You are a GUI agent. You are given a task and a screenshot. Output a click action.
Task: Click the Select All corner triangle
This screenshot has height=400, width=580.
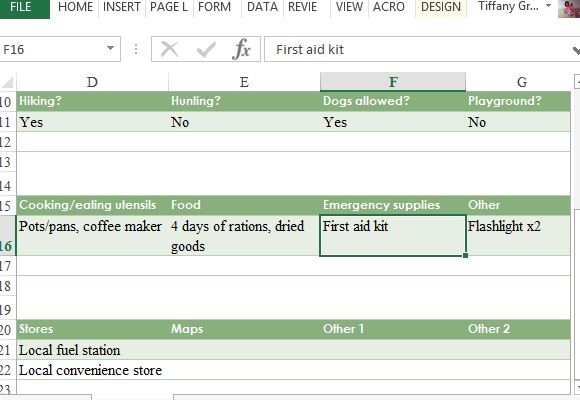click(x=7, y=82)
